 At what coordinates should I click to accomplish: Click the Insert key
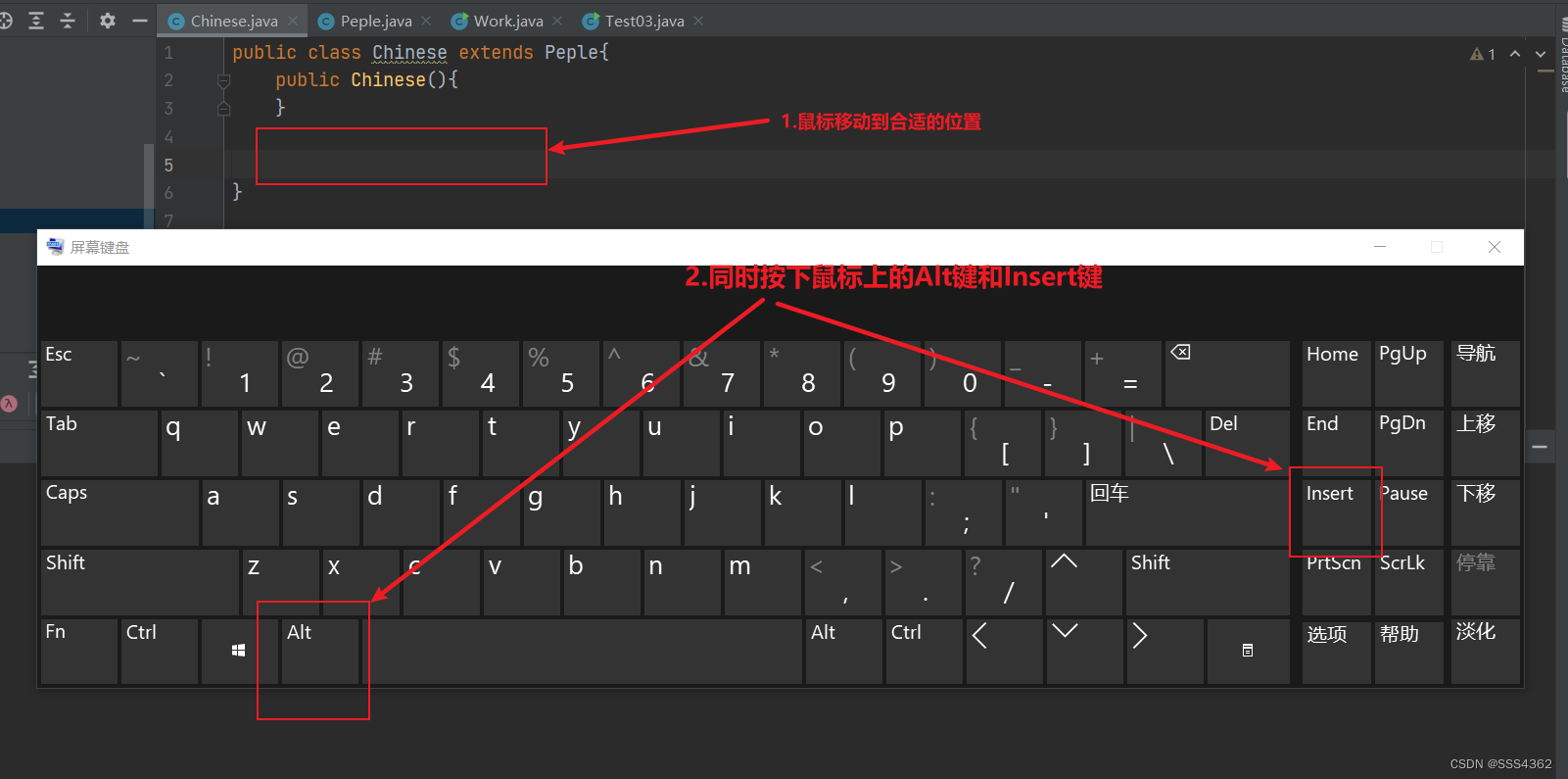(x=1337, y=512)
